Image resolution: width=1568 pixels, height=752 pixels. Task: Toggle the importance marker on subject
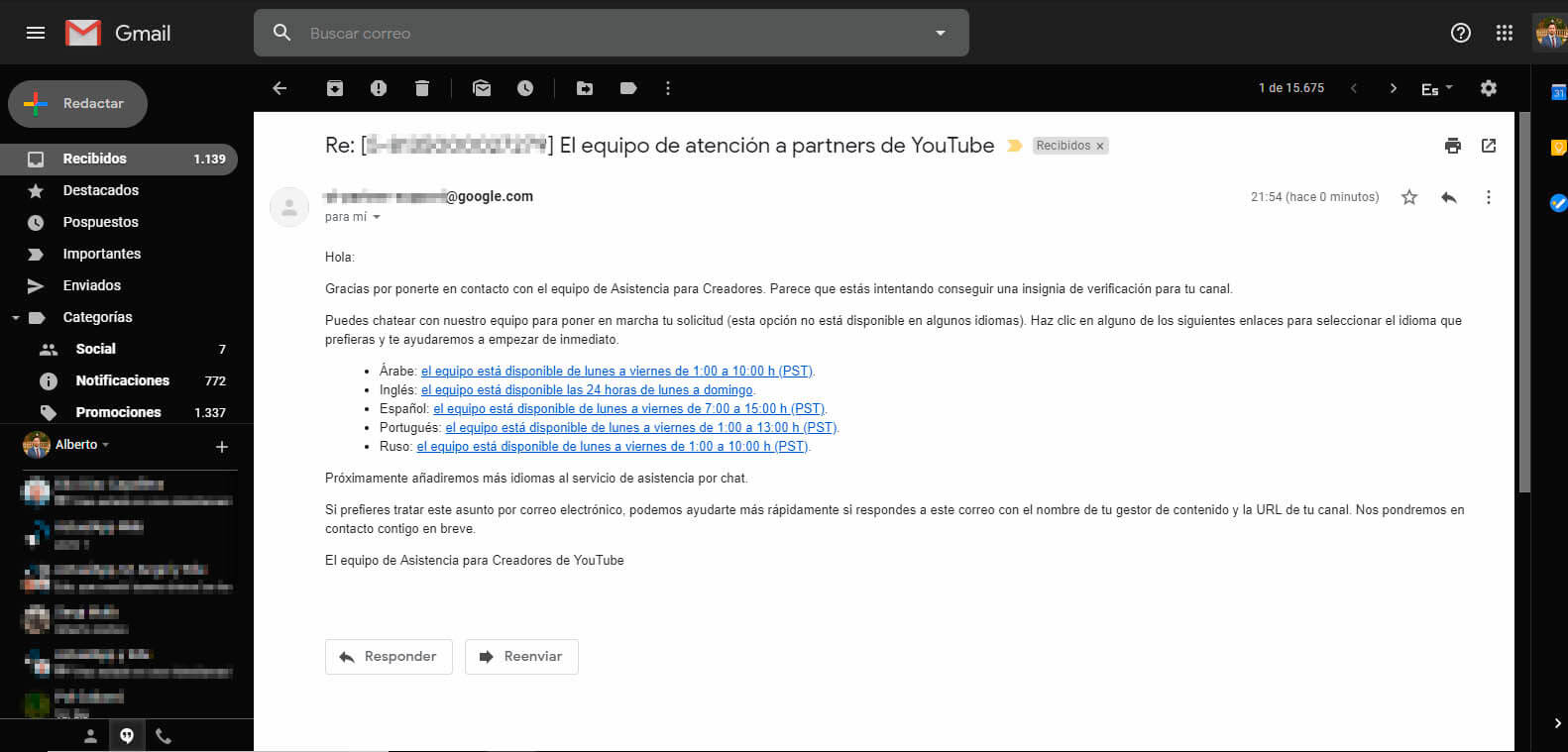(1014, 146)
